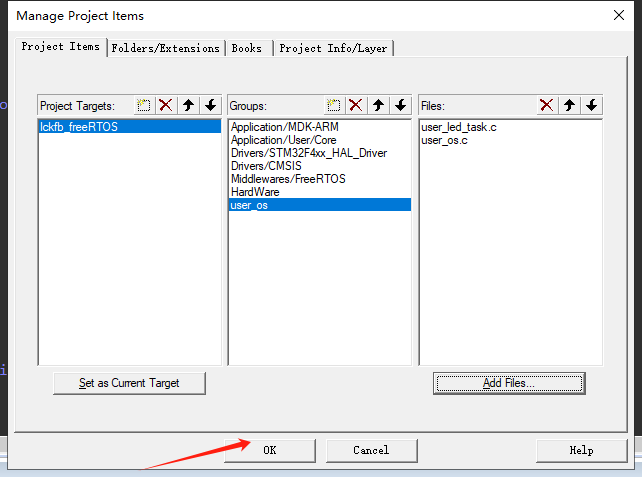
Task: Move project target up arrow
Action: tap(188, 105)
